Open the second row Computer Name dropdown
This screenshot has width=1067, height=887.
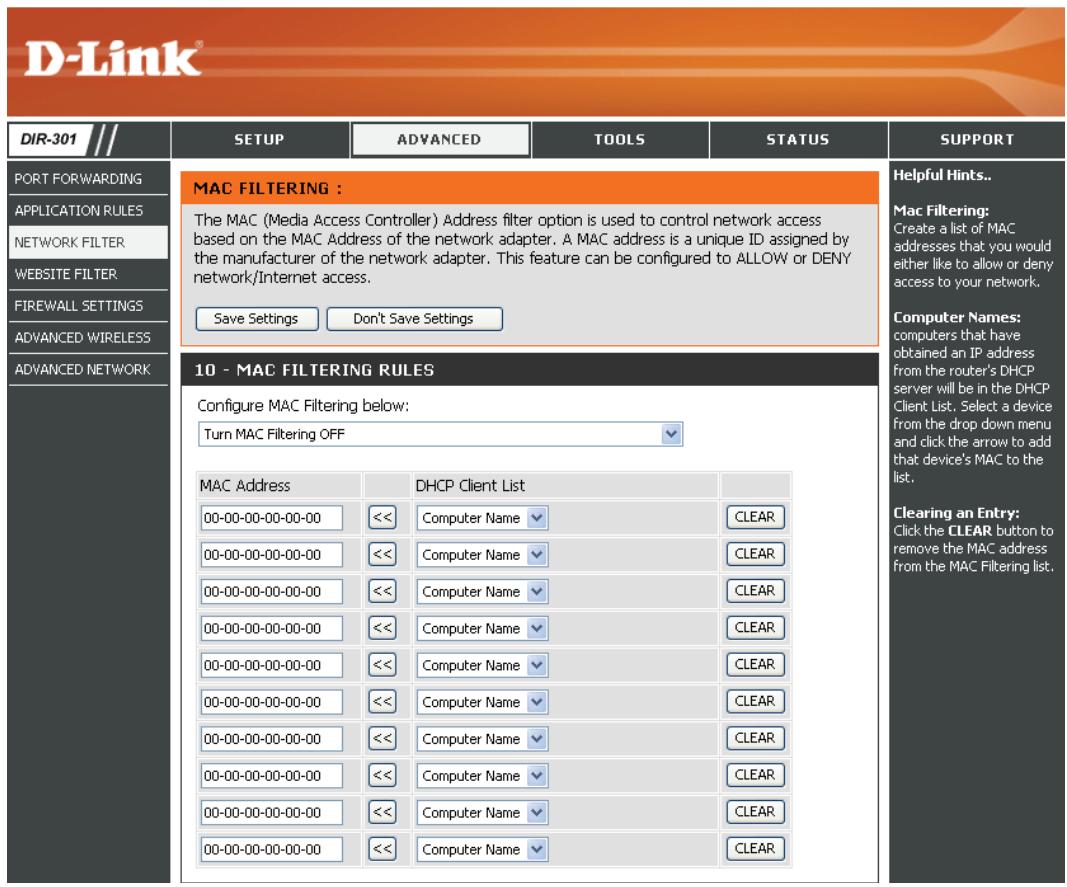tap(482, 555)
